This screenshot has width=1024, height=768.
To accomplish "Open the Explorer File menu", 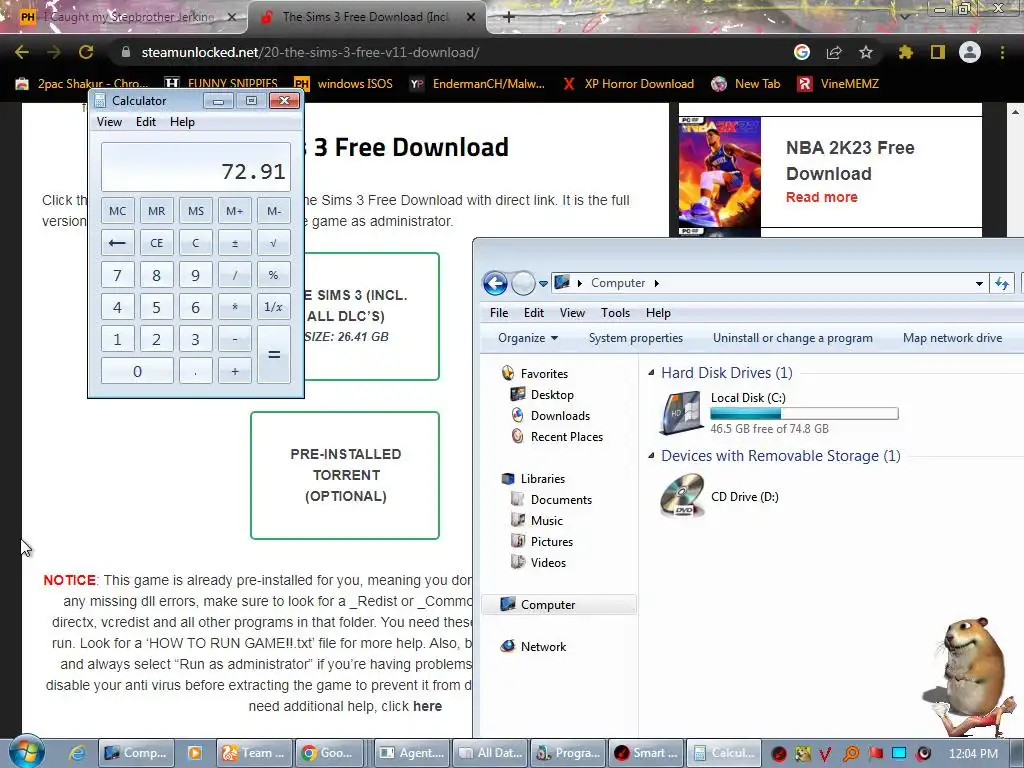I will (x=499, y=313).
